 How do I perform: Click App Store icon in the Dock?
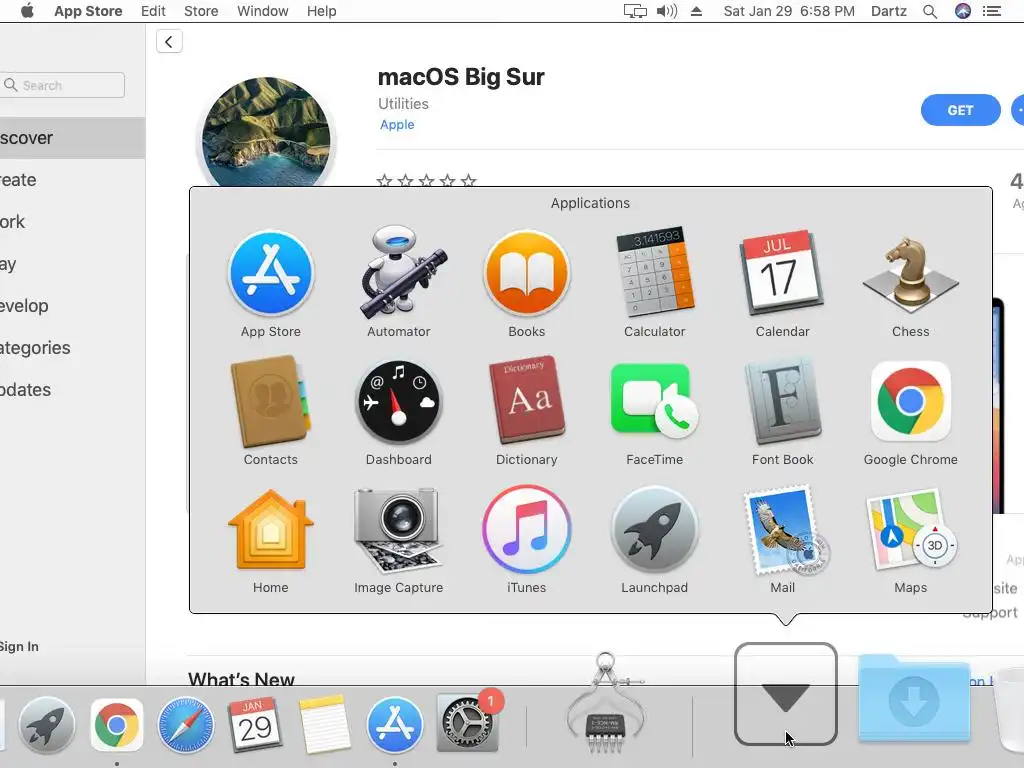pos(394,725)
